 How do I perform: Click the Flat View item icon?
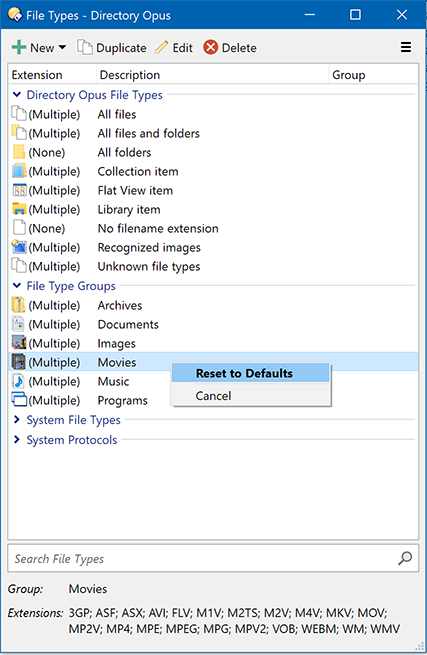(x=19, y=190)
